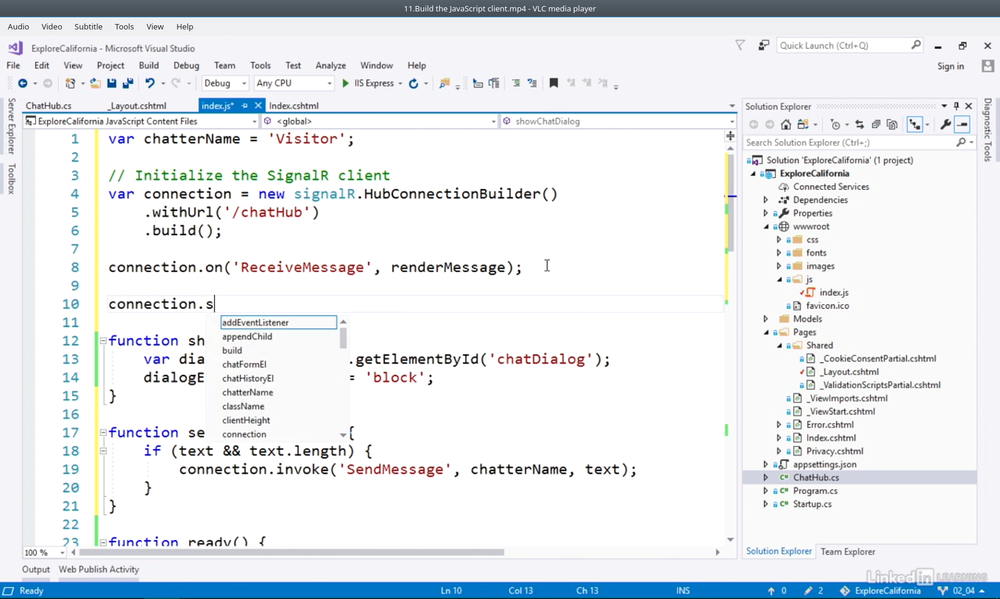Screen dimensions: 1000x599
Task: Collapse the Pages folder node
Action: pyautogui.click(x=766, y=332)
